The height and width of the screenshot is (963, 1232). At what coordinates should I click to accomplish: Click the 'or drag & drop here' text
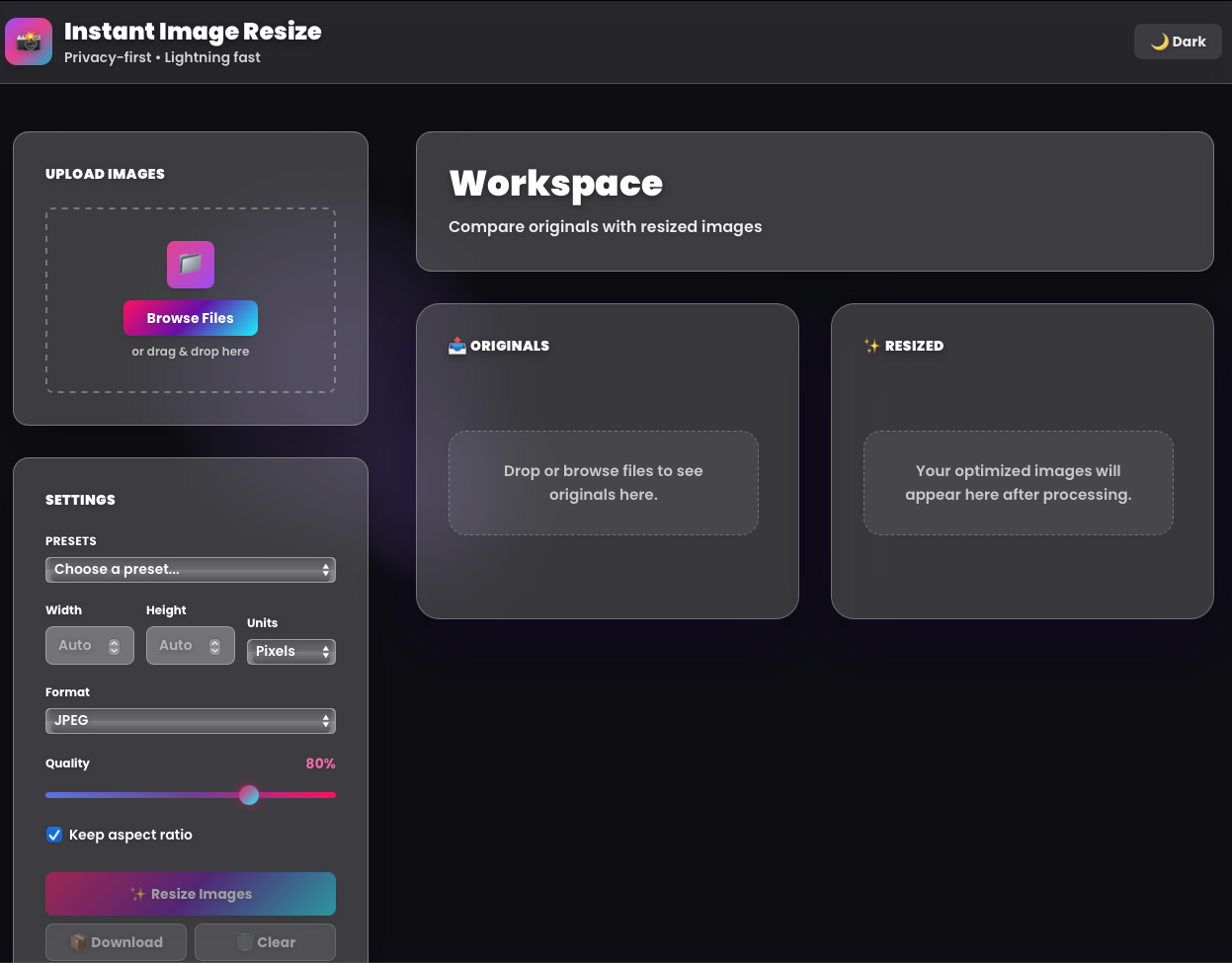[191, 352]
